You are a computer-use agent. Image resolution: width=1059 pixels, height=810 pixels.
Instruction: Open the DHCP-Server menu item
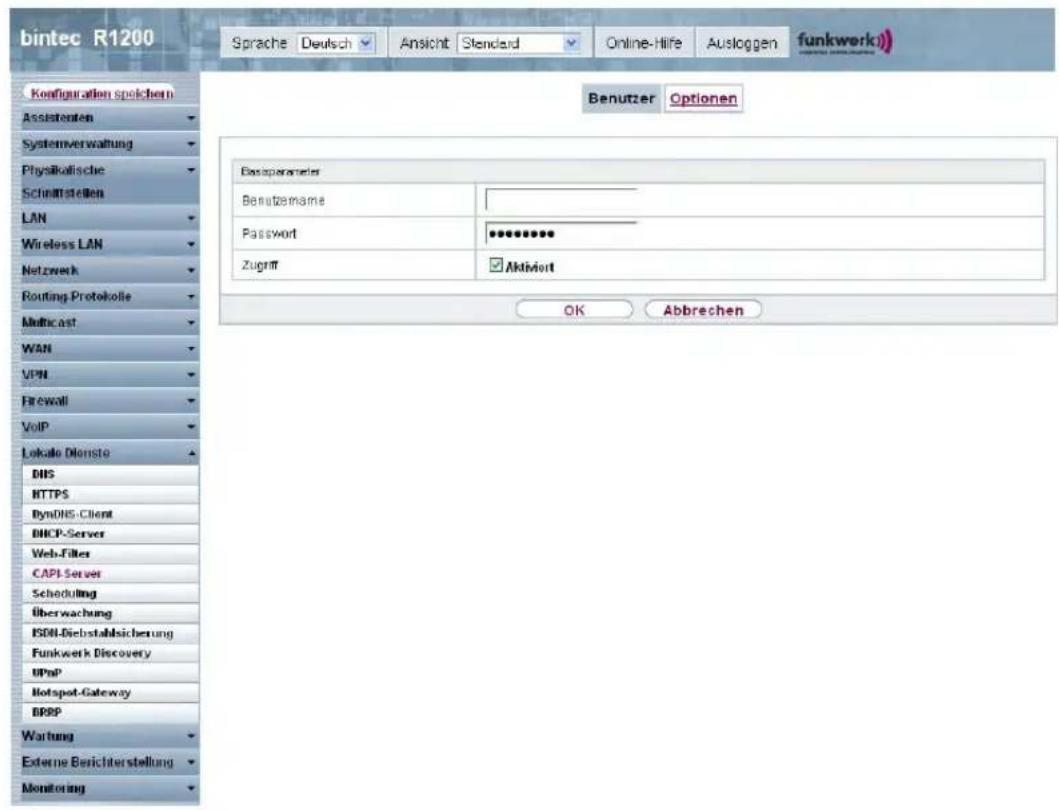pos(111,534)
